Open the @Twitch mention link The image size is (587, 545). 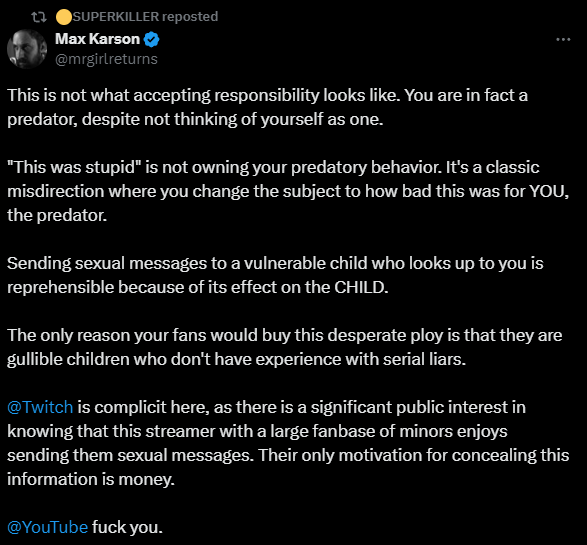[x=40, y=407]
